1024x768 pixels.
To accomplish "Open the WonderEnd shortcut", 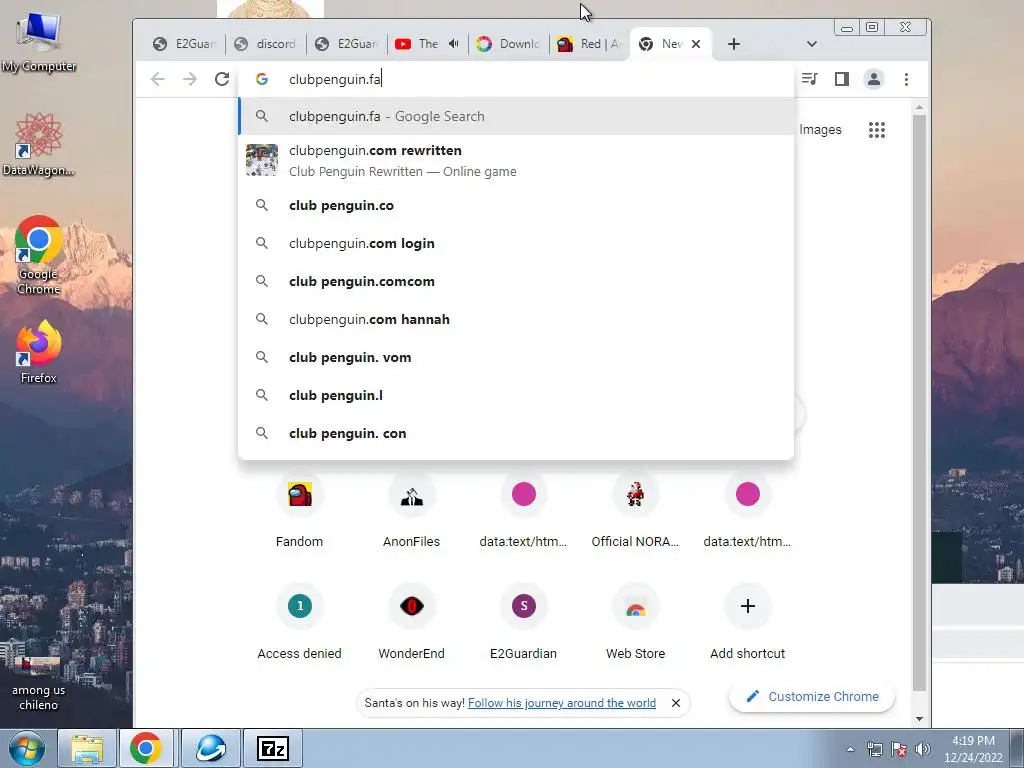I will click(x=411, y=620).
